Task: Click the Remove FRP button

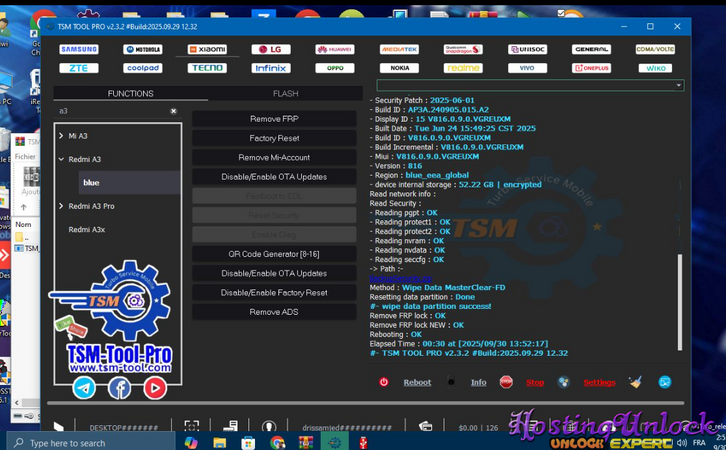Action: [x=274, y=119]
